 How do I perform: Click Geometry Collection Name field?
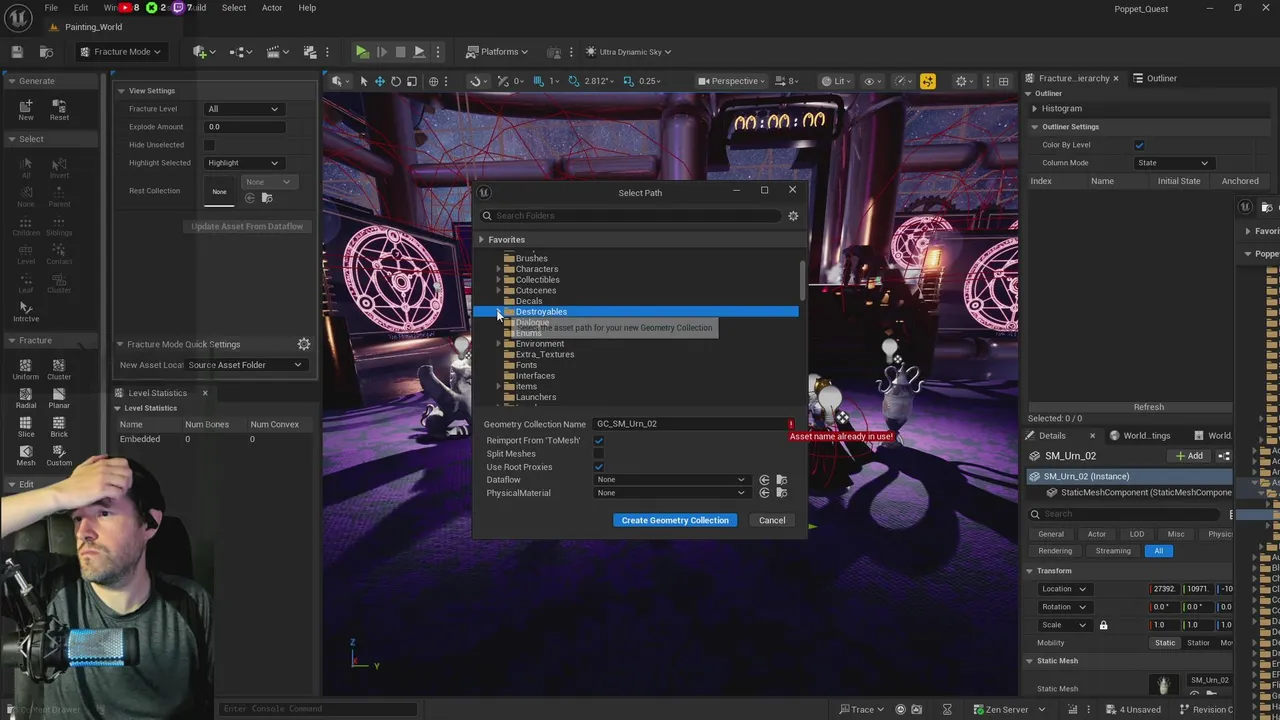click(x=691, y=424)
